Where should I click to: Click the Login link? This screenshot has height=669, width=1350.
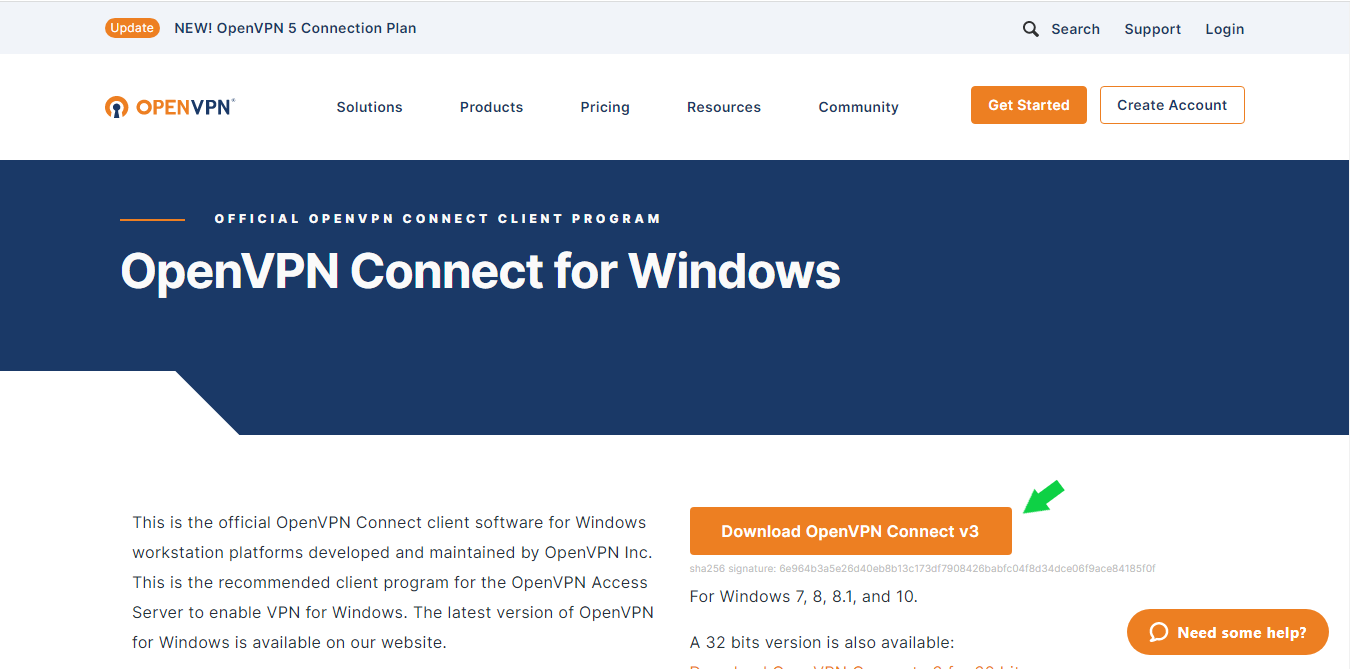(x=1225, y=29)
